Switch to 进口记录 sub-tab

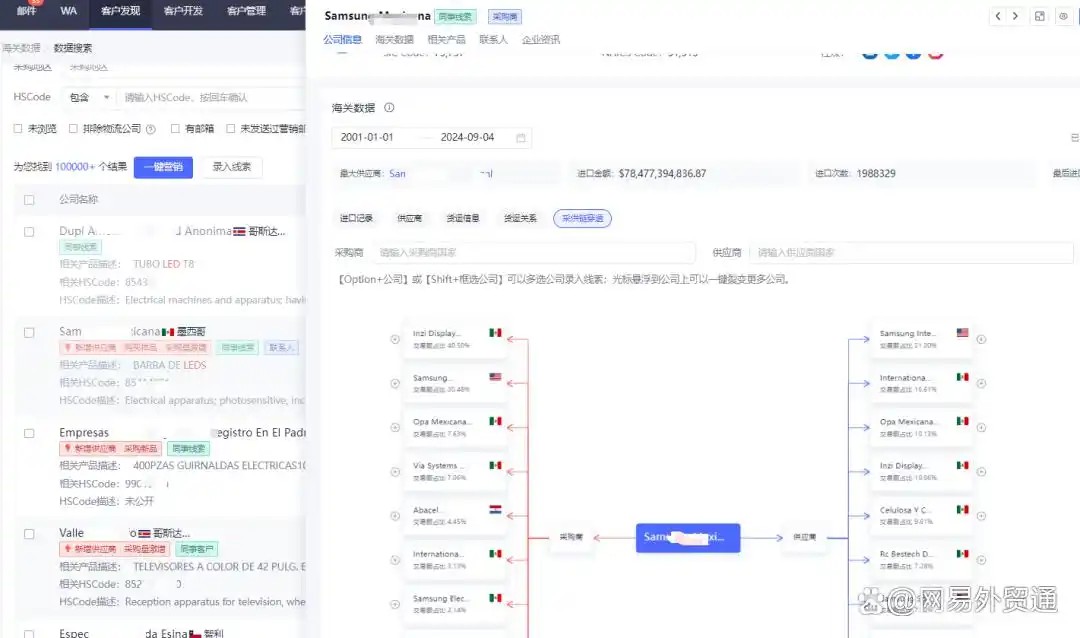[356, 218]
